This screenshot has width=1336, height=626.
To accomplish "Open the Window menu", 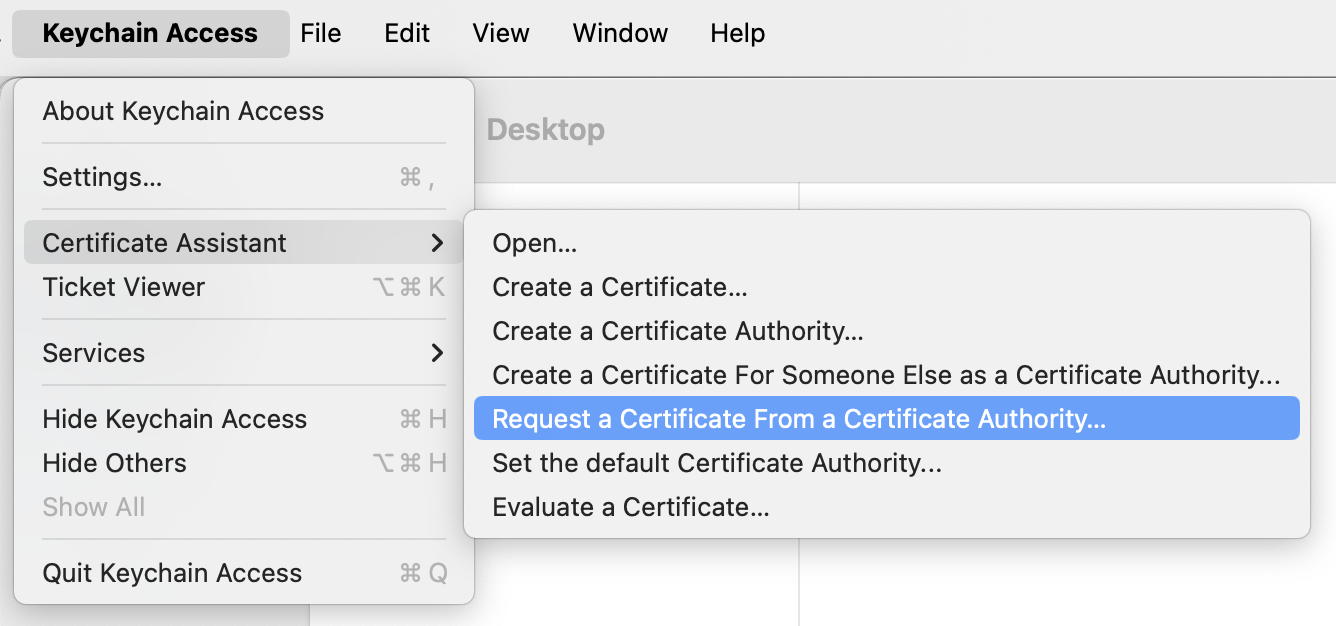I will click(620, 33).
